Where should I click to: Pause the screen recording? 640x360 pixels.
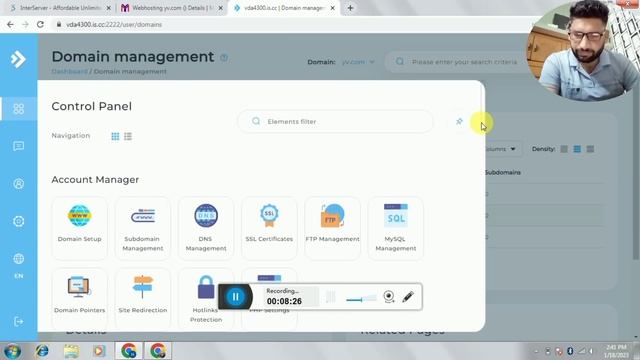(236, 297)
